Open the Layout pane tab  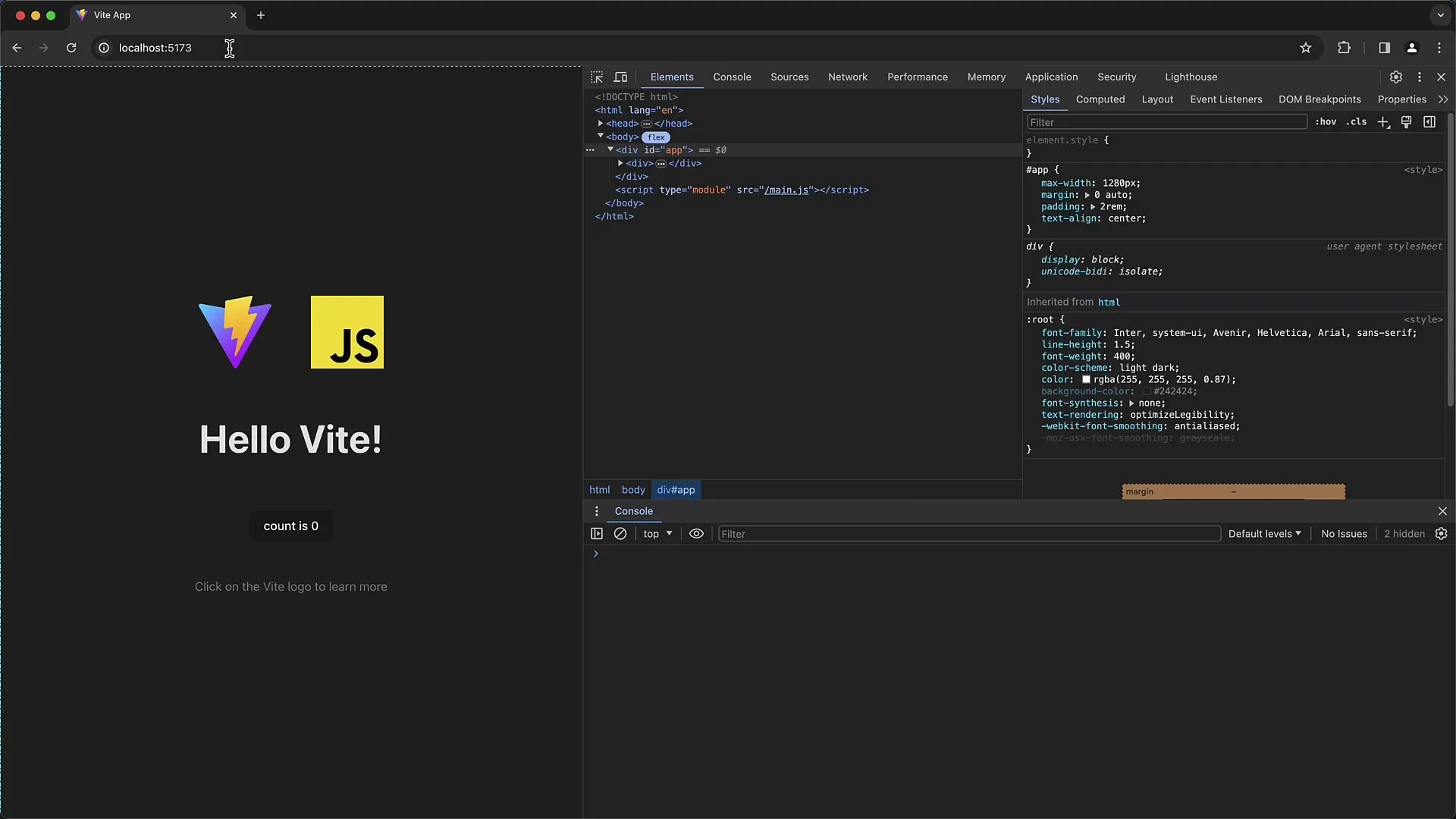(x=1157, y=99)
